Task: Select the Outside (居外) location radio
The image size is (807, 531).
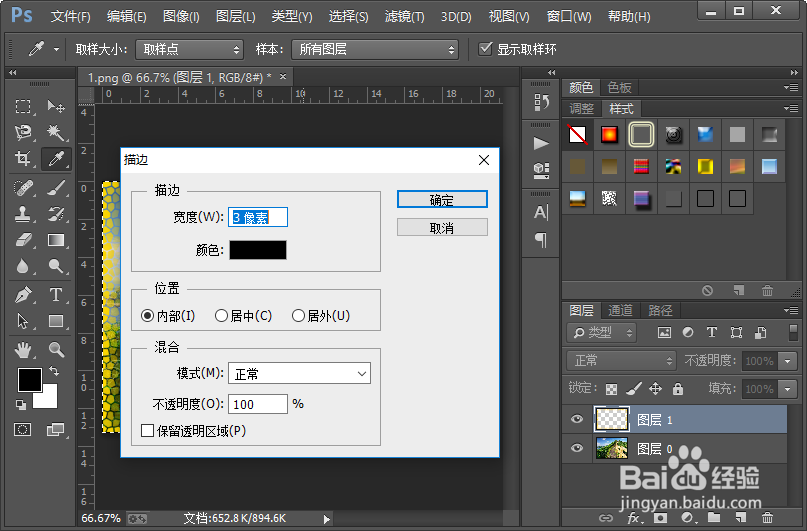Action: (x=298, y=315)
